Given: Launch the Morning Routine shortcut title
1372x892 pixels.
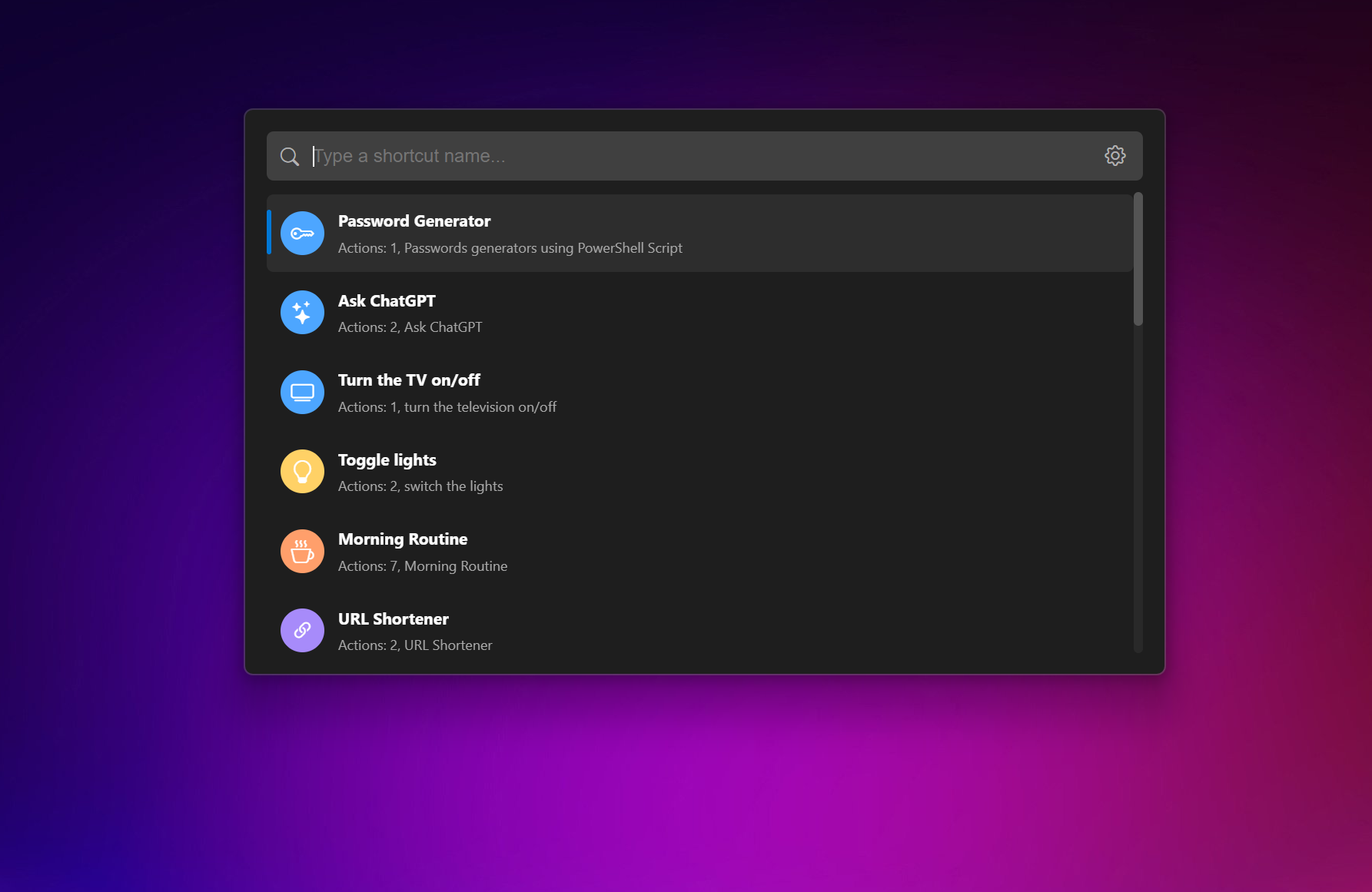Looking at the screenshot, I should pyautogui.click(x=403, y=539).
